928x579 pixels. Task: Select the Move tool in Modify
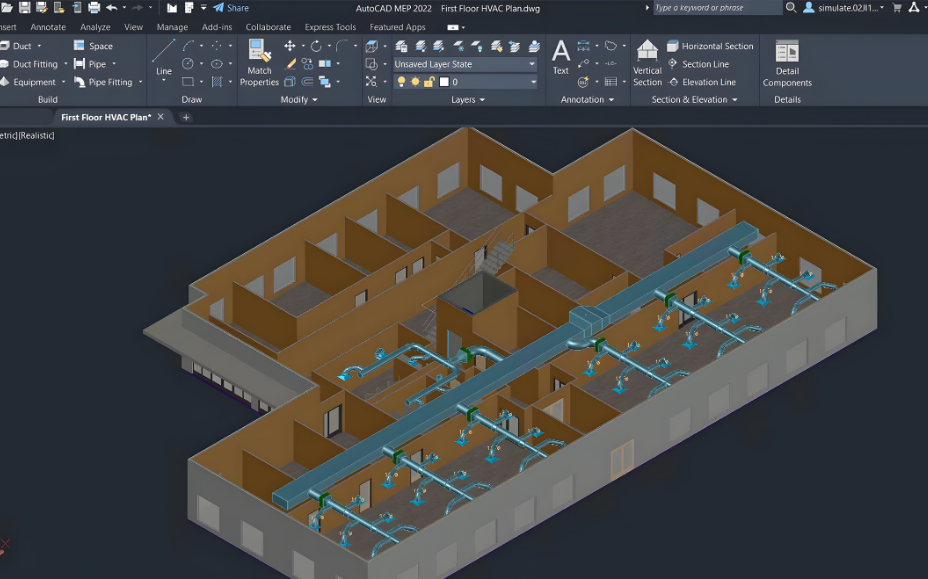(x=290, y=46)
